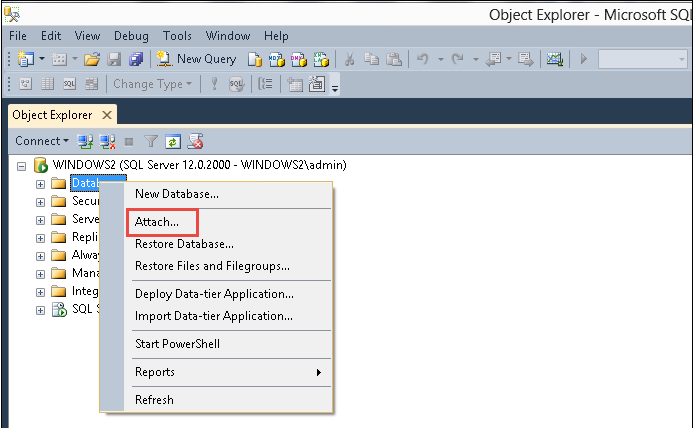Click the Open File folder icon
The image size is (700, 428).
(x=92, y=59)
